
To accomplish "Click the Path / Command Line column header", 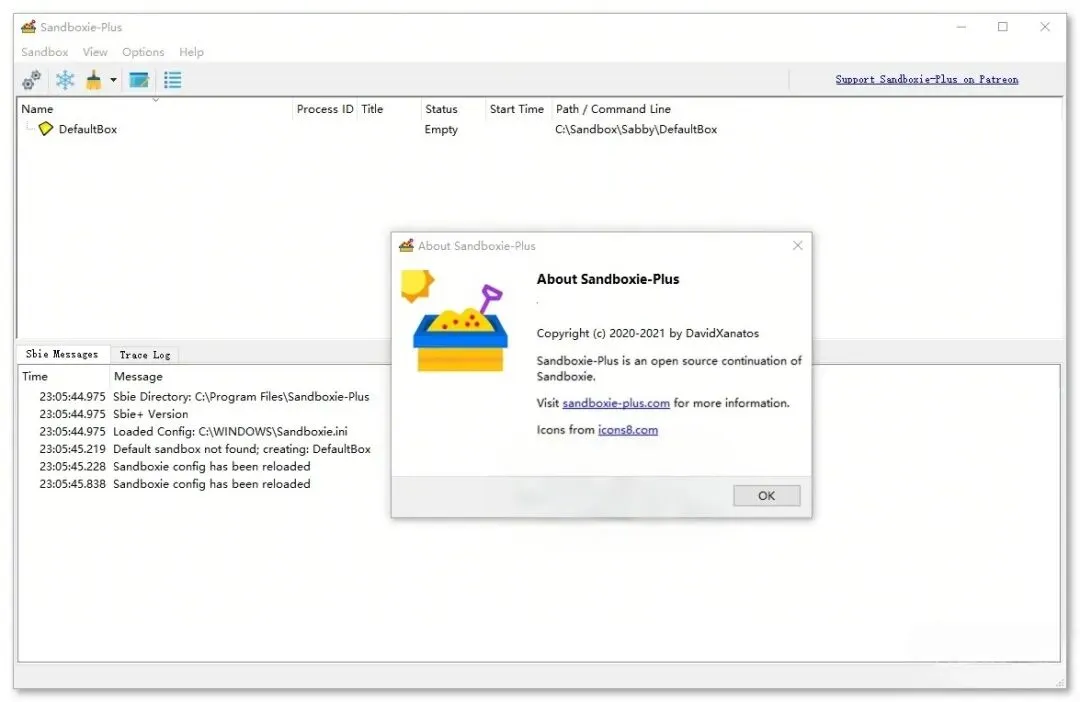I will 613,109.
